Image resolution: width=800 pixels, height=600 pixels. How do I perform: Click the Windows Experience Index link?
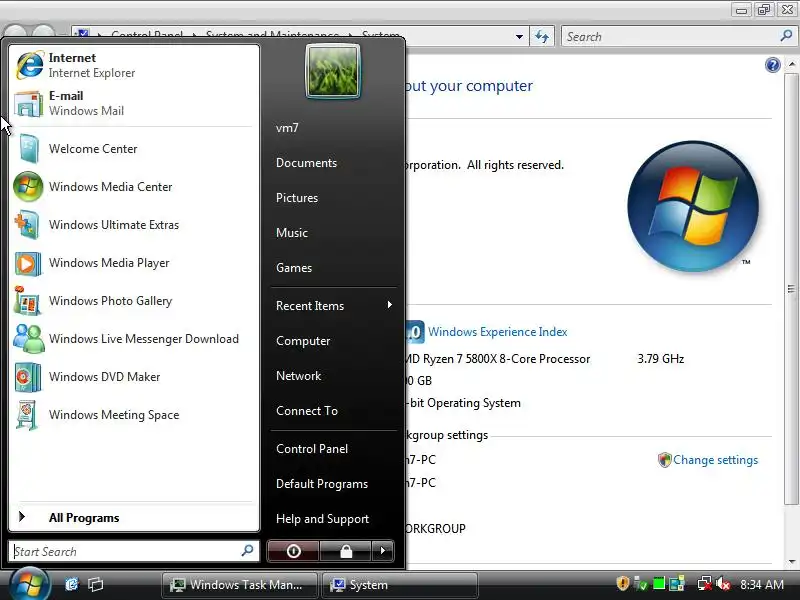pyautogui.click(x=497, y=332)
